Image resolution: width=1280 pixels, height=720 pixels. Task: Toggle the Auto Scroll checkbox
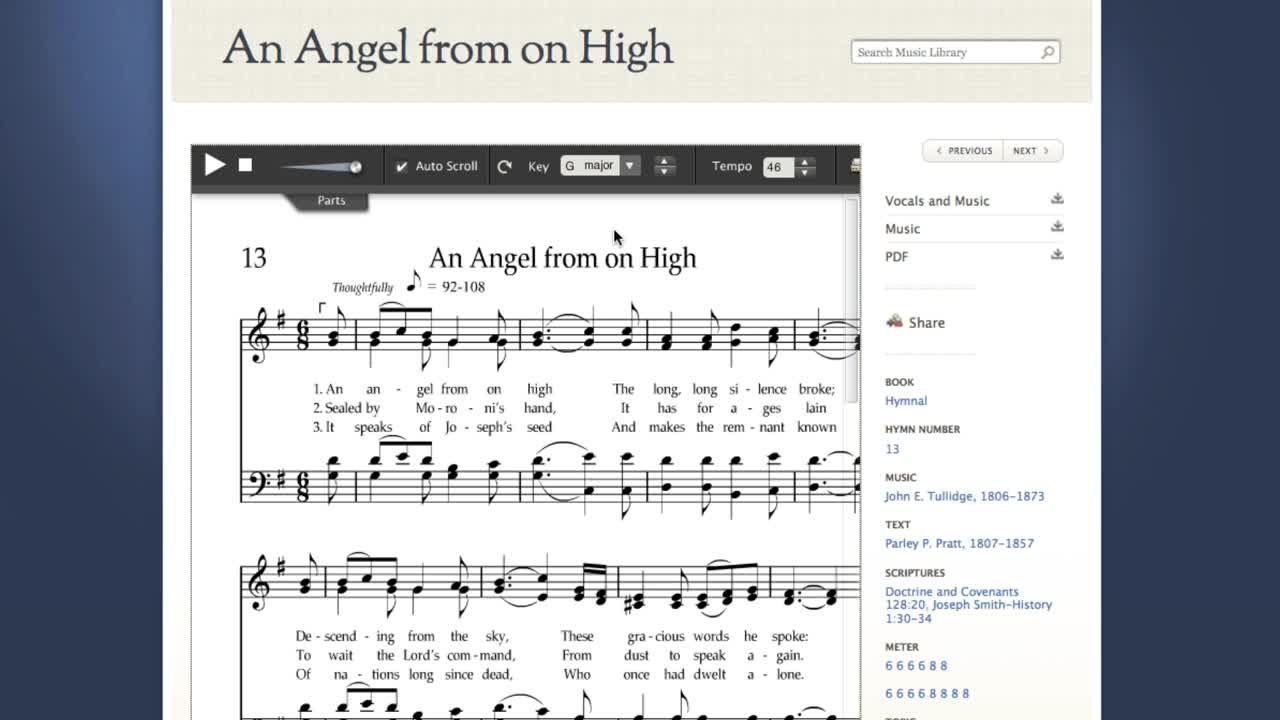(x=402, y=166)
